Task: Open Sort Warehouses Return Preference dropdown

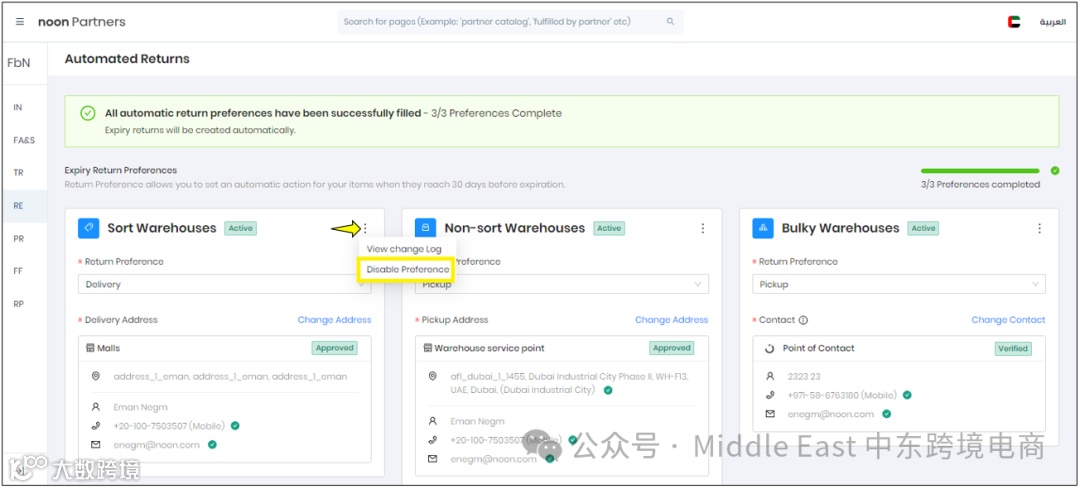Action: (225, 284)
